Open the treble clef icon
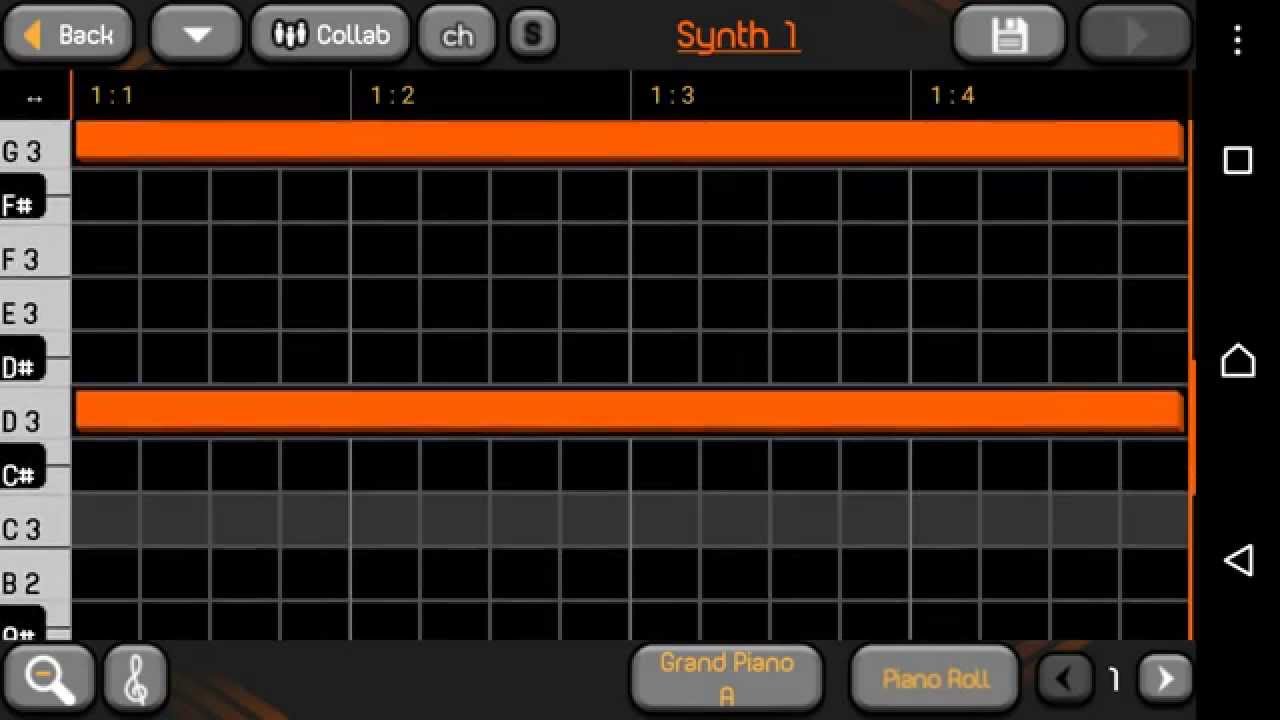The height and width of the screenshot is (720, 1280). tap(135, 679)
